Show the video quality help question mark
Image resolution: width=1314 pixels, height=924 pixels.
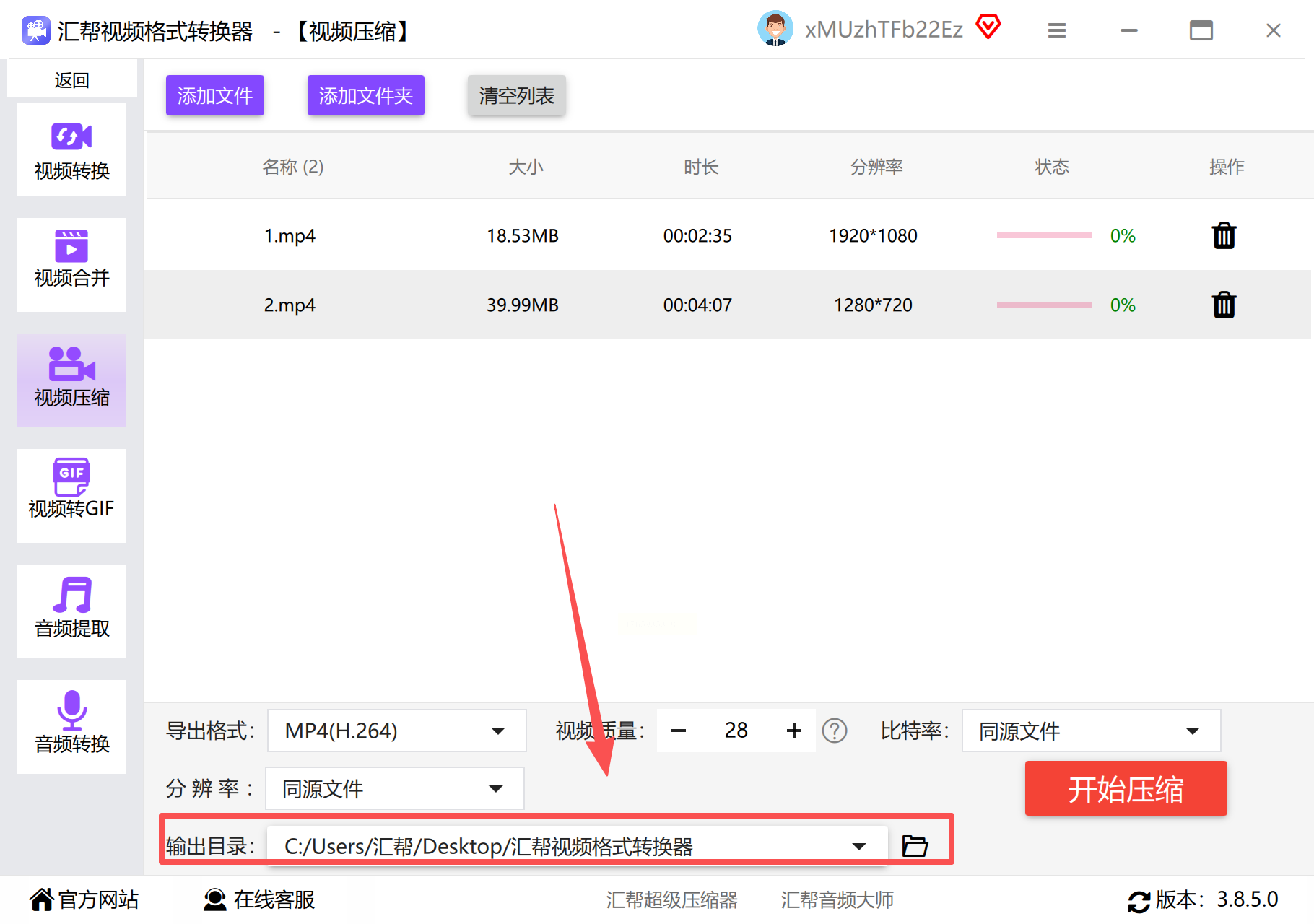(x=835, y=731)
